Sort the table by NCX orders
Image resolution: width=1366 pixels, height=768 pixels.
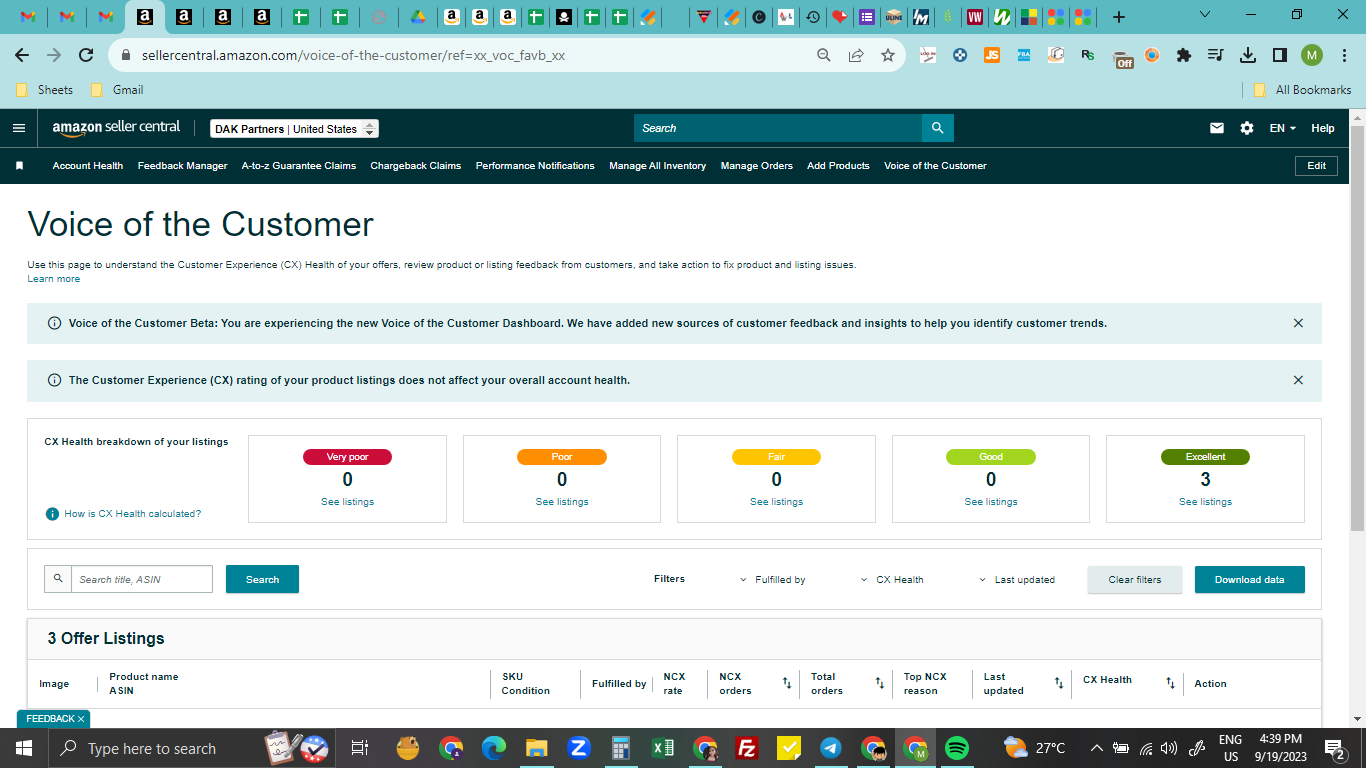pos(787,684)
